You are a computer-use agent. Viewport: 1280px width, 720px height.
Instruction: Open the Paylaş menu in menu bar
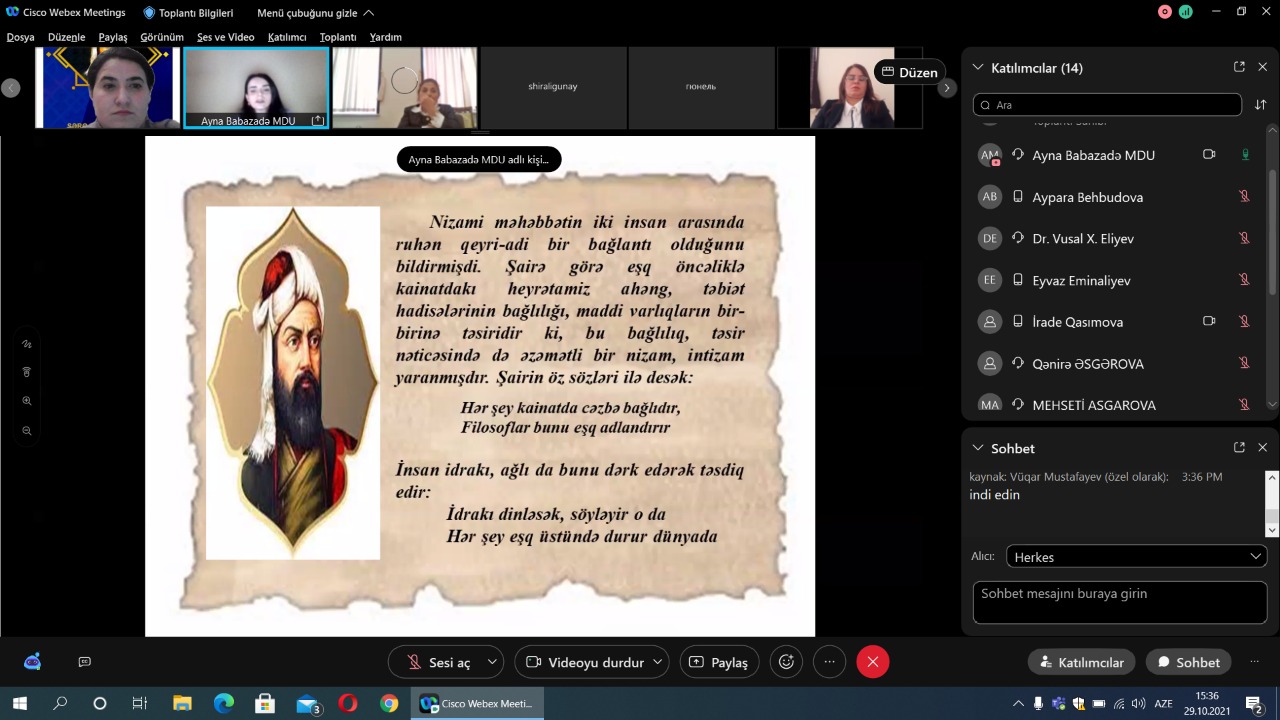pyautogui.click(x=113, y=37)
